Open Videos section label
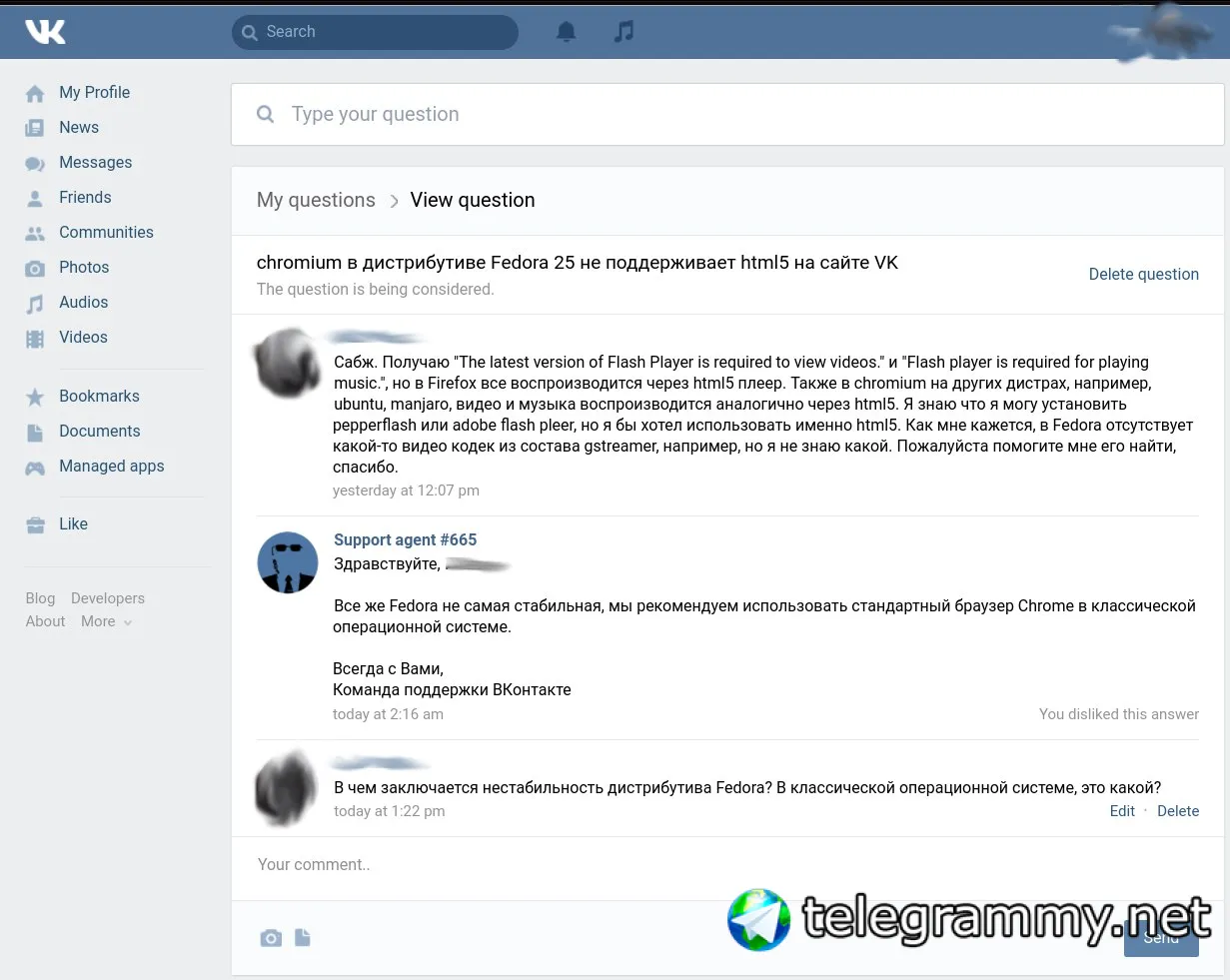The width and height of the screenshot is (1230, 980). coord(83,337)
